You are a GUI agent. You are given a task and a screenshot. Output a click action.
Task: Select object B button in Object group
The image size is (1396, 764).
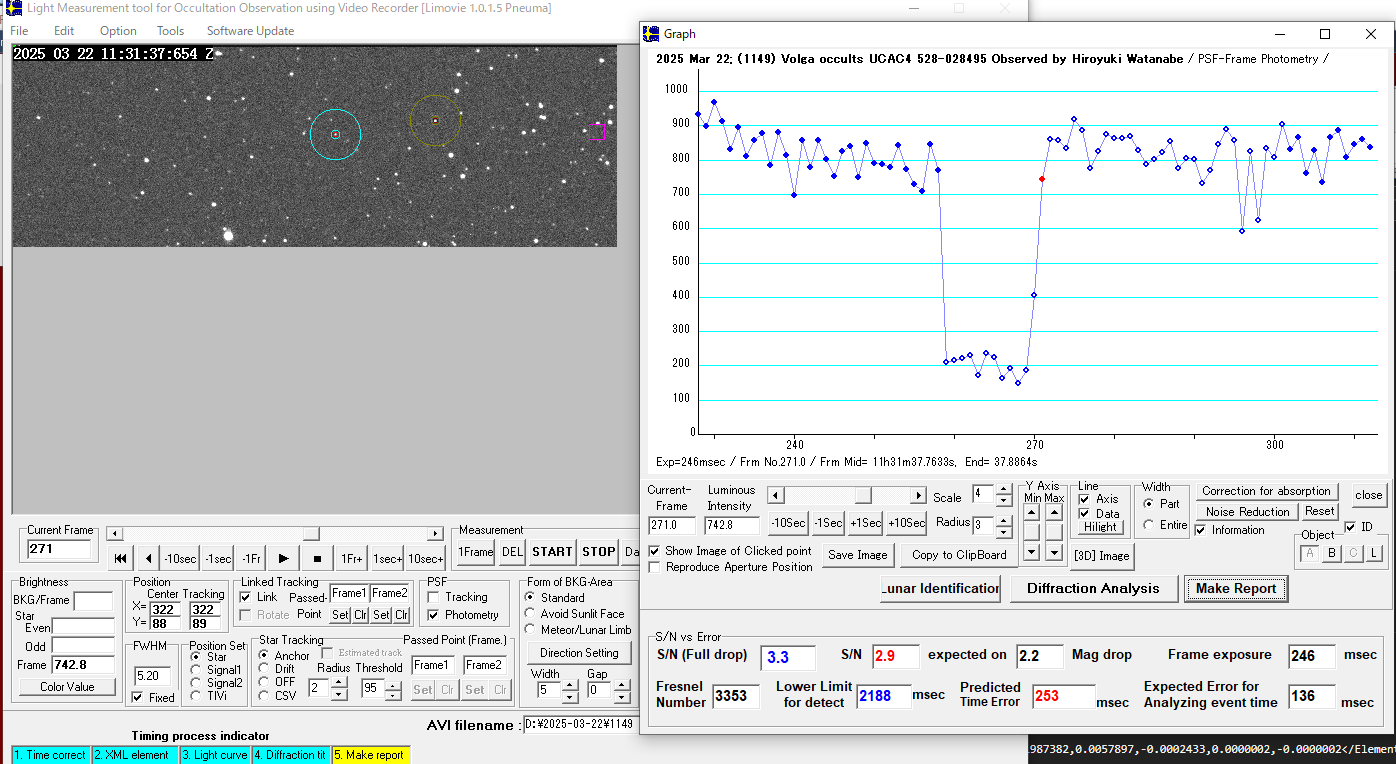[1332, 554]
